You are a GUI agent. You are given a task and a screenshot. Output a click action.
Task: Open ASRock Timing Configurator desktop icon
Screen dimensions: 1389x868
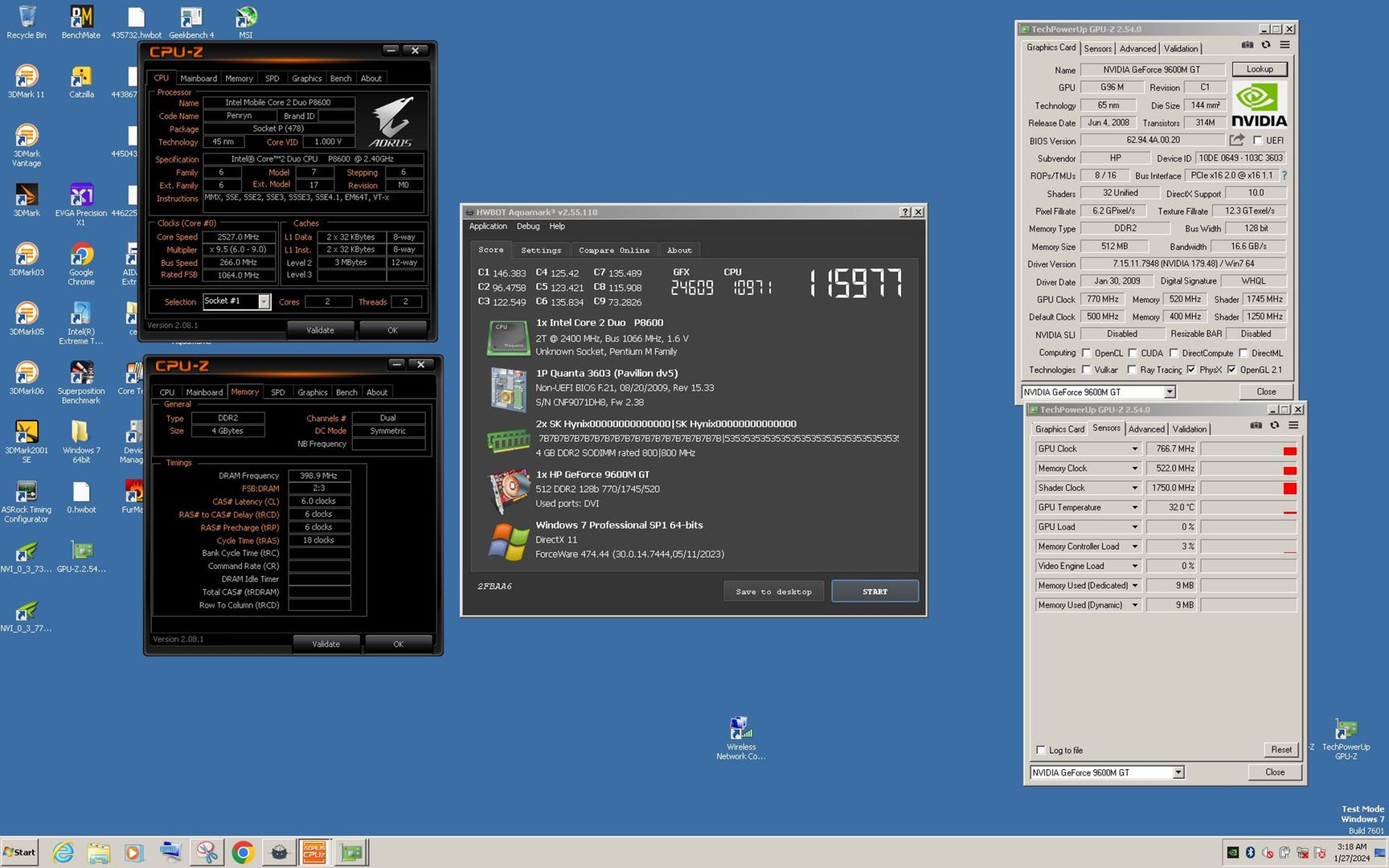[x=27, y=502]
